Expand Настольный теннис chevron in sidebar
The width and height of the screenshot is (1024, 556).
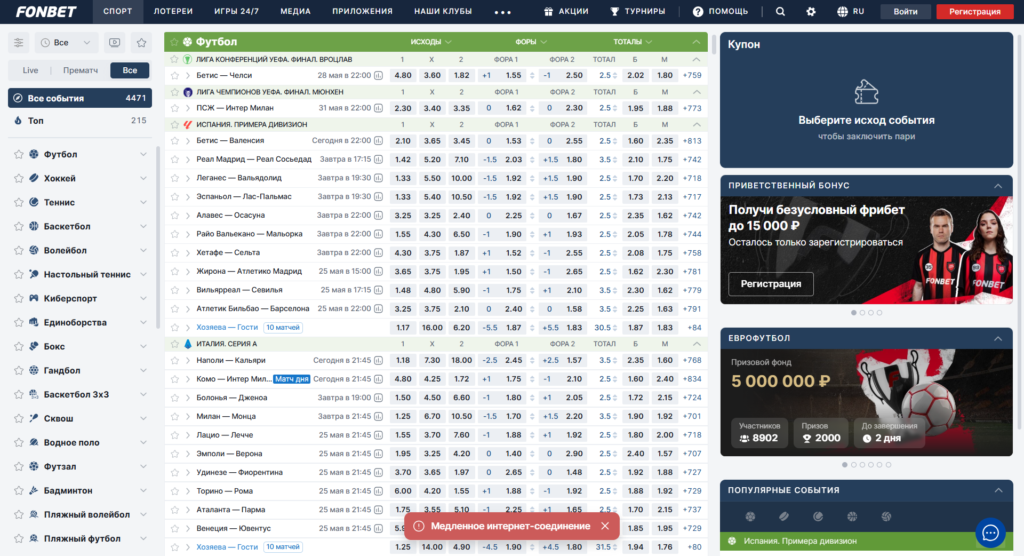[143, 274]
